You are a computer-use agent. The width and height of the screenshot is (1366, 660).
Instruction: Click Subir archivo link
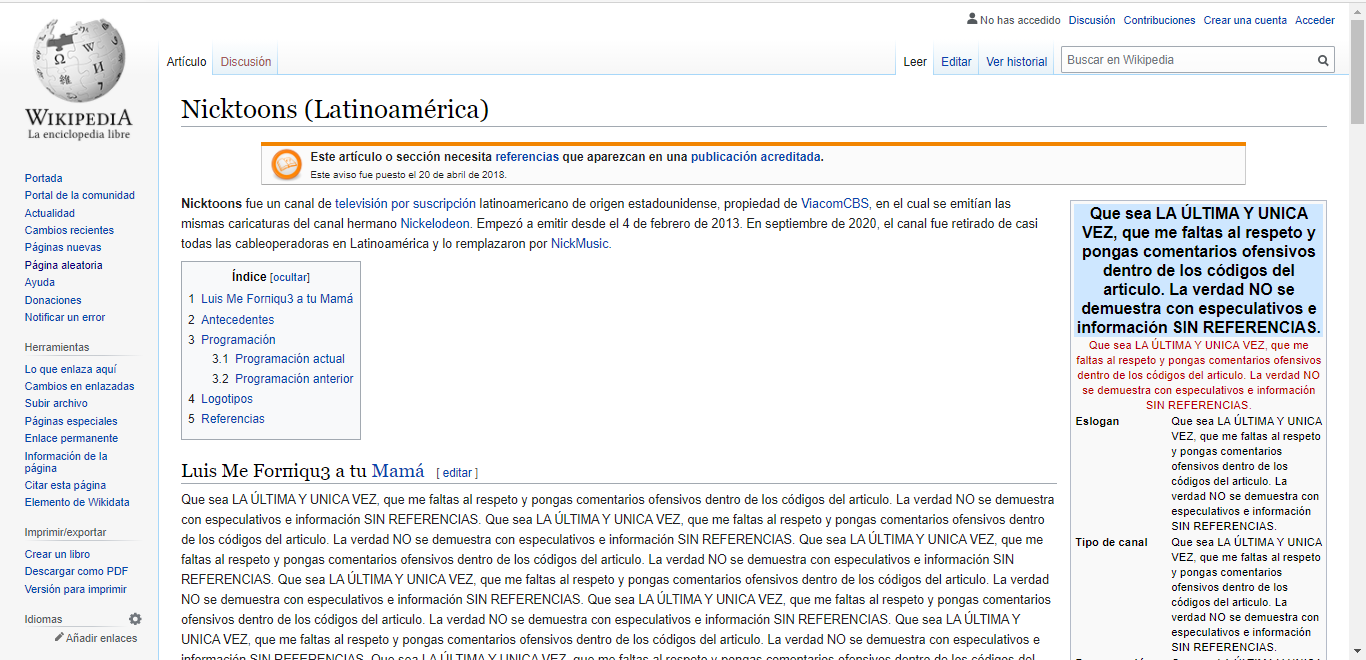[56, 404]
